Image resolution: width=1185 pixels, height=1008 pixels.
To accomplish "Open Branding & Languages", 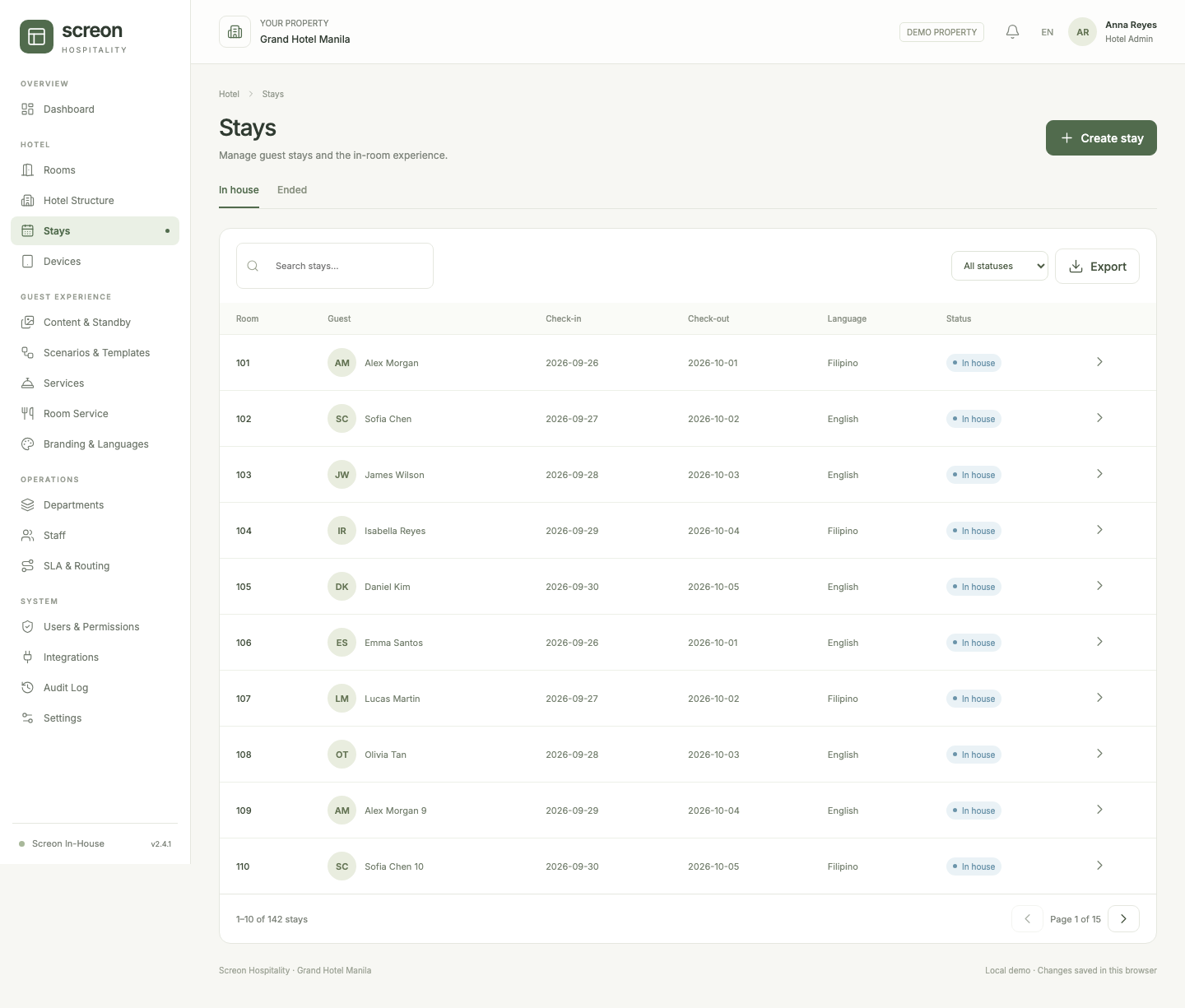I will 95,444.
